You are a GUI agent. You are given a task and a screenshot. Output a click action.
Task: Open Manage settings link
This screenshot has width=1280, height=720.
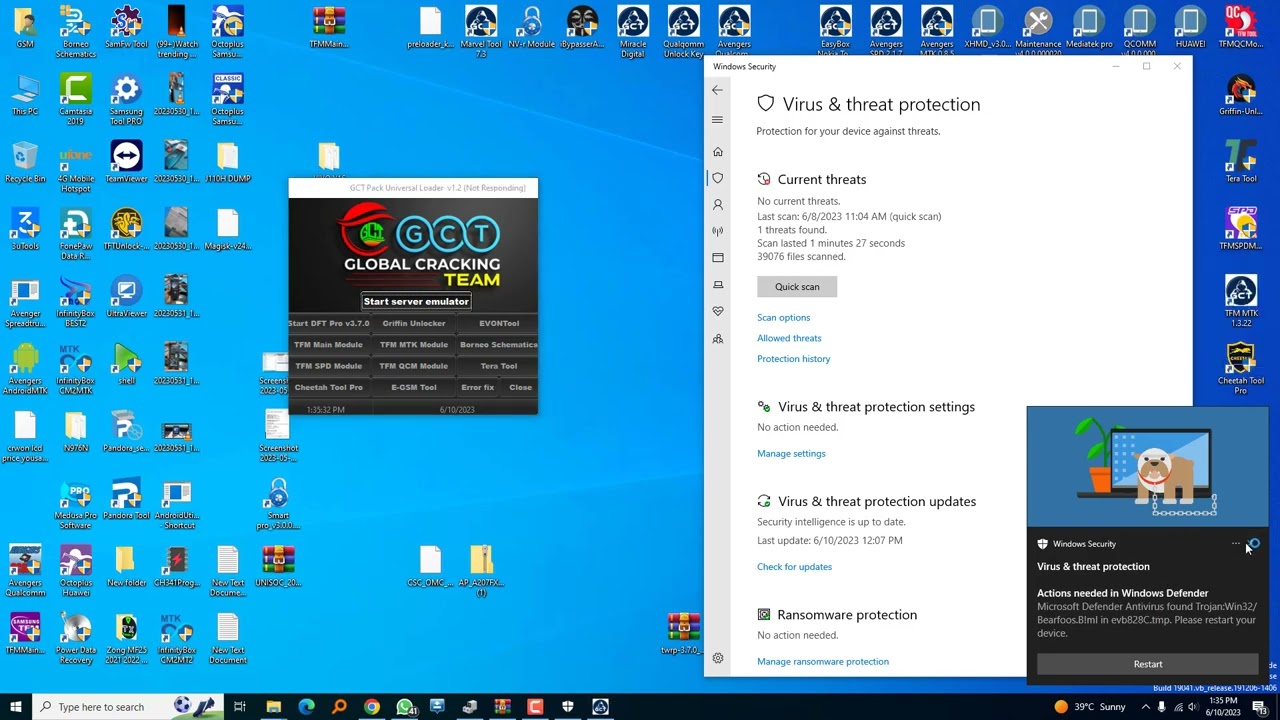pos(791,453)
